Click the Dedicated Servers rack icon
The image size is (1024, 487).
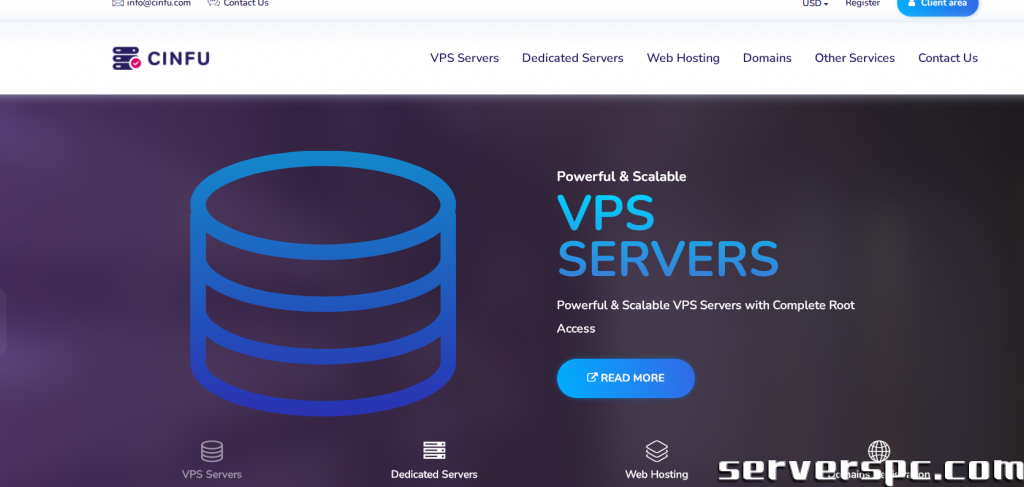pyautogui.click(x=434, y=451)
